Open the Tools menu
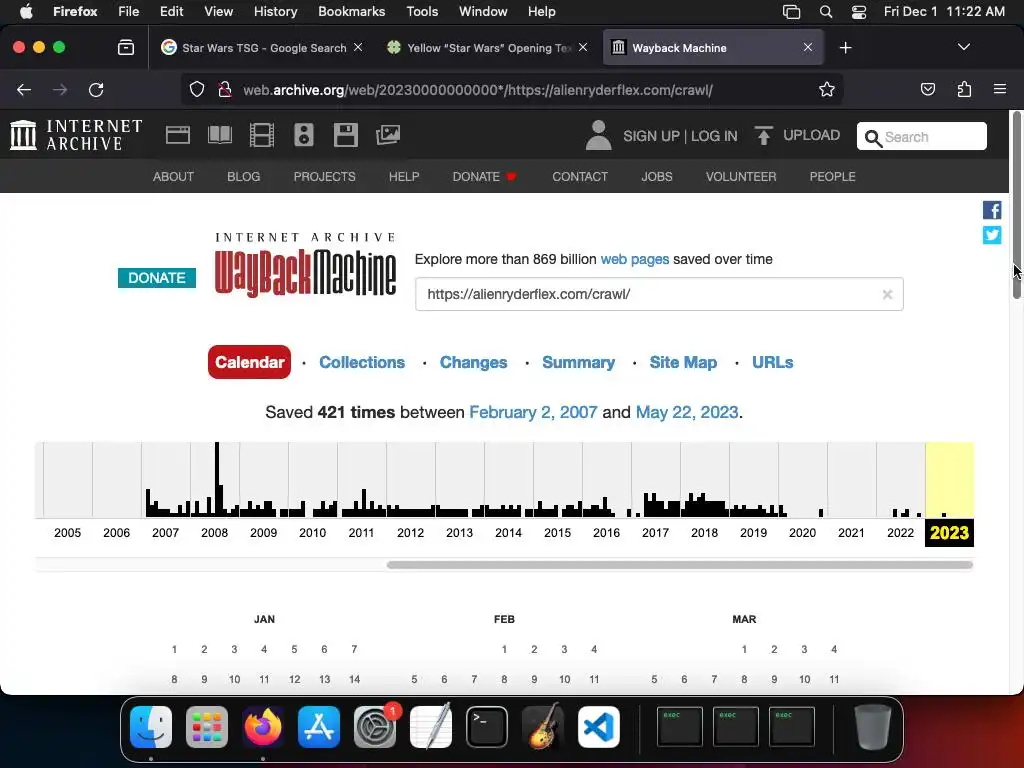Image resolution: width=1024 pixels, height=768 pixels. [422, 12]
